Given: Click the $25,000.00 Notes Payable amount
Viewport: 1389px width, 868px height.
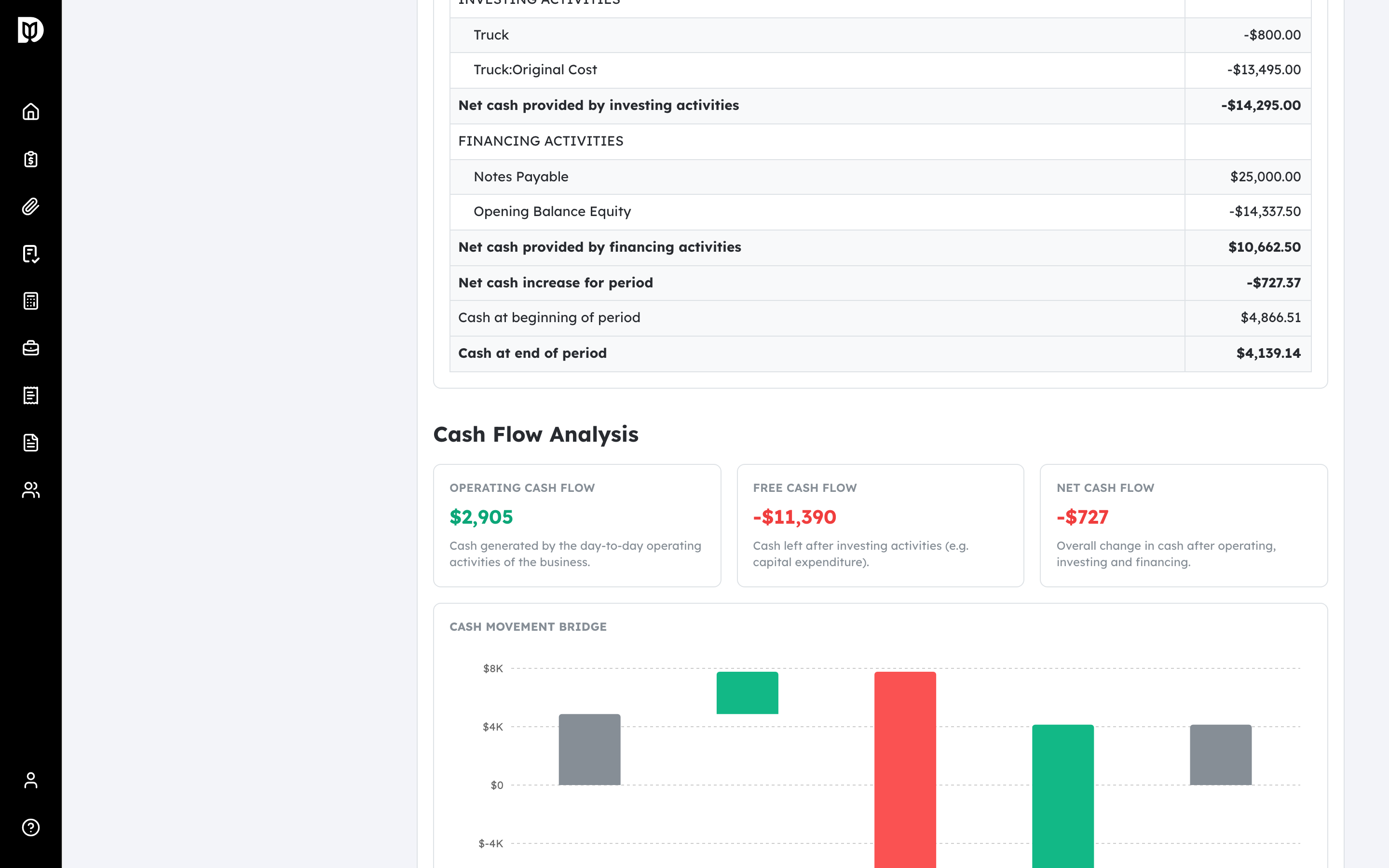Looking at the screenshot, I should tap(1265, 177).
